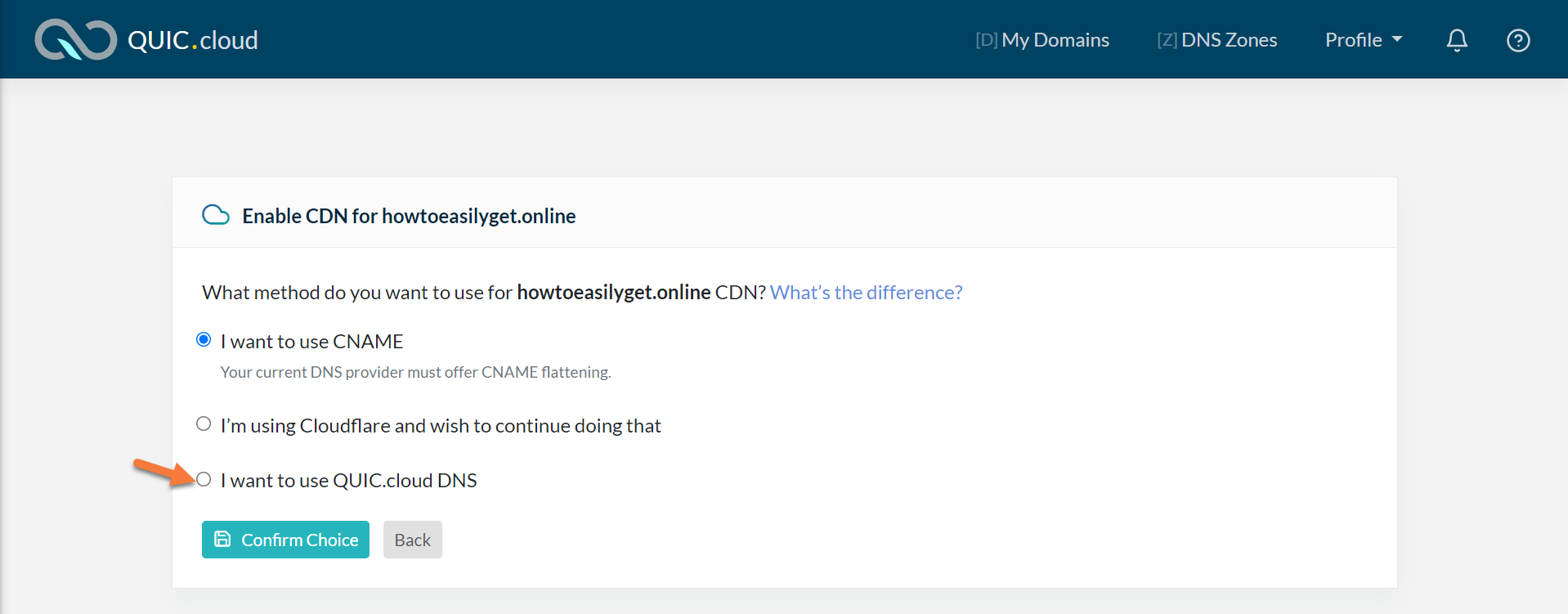Screen dimensions: 1568x614
Task: Click the "I want to use QUIC.cloud DNS" label
Action: click(x=348, y=480)
